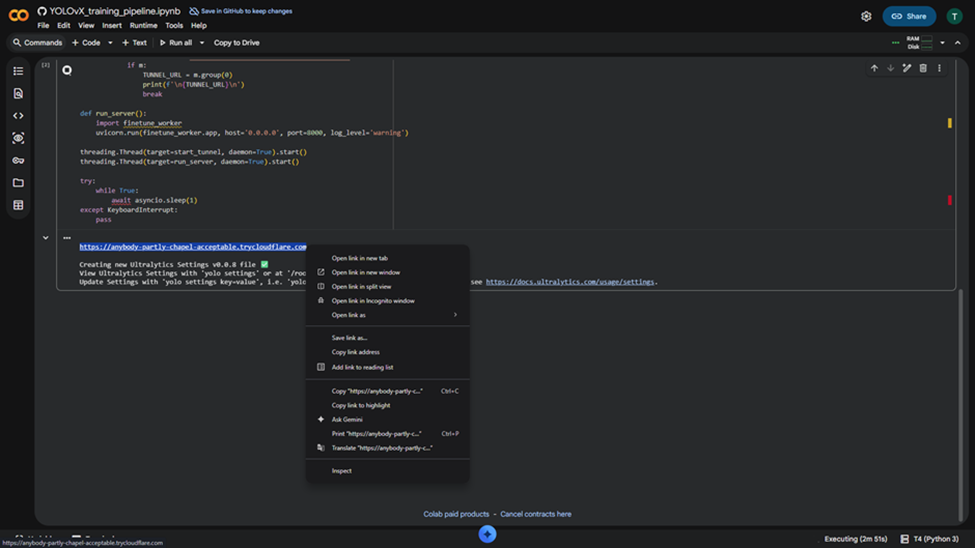Open variables inspector sidebar icon

[18, 138]
